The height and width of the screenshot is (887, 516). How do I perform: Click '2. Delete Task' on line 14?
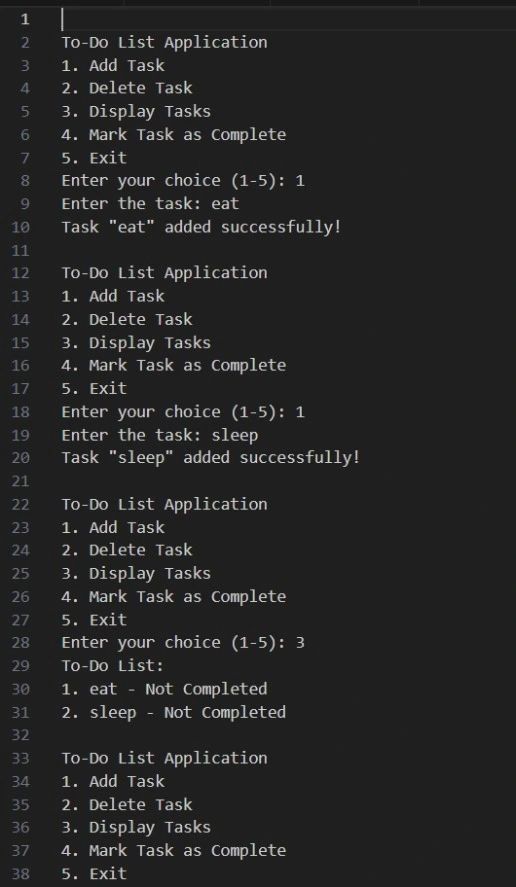[x=127, y=320]
